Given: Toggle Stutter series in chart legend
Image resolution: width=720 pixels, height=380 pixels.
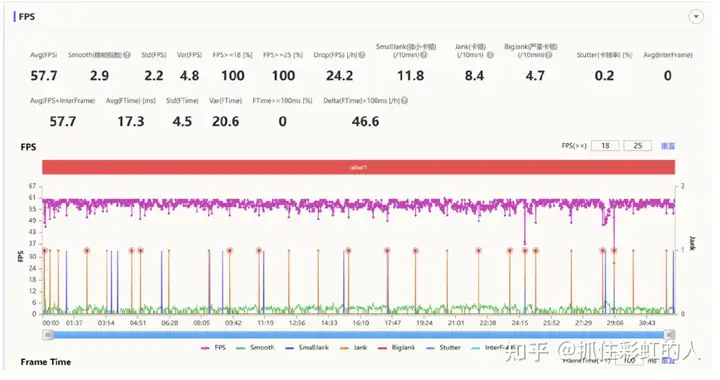Looking at the screenshot, I should [x=443, y=347].
